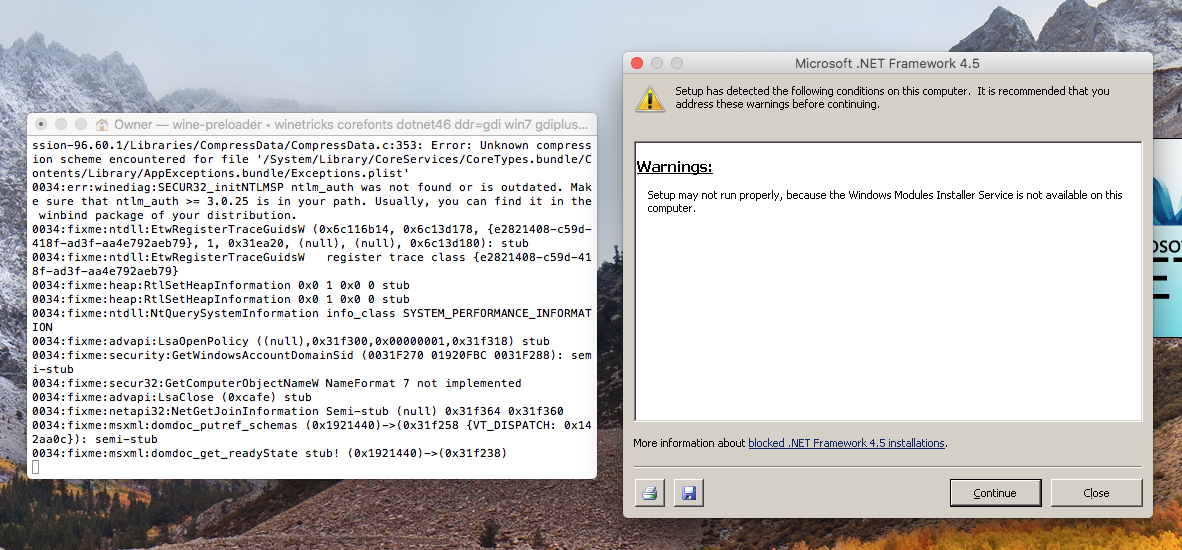Click the 'Setup has detected' message text
The image size is (1182, 550).
pyautogui.click(x=893, y=98)
